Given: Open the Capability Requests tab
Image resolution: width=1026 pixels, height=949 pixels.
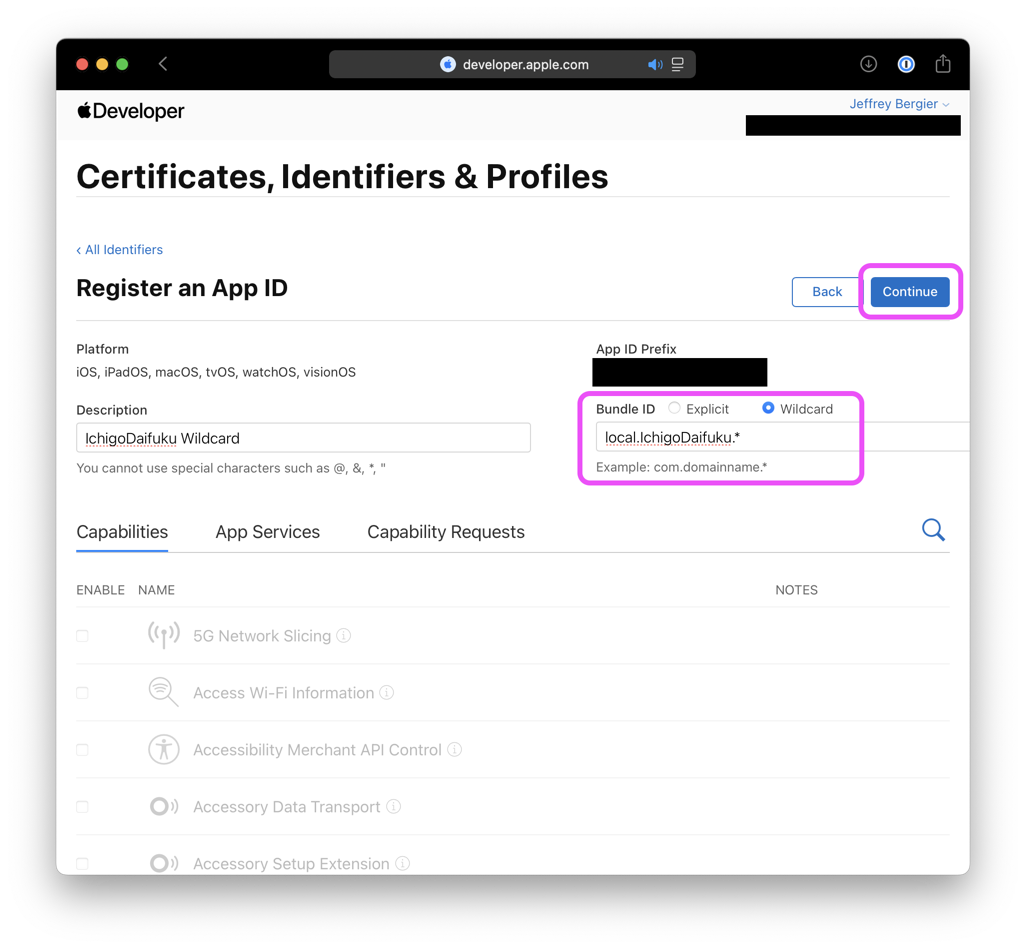Looking at the screenshot, I should point(446,532).
